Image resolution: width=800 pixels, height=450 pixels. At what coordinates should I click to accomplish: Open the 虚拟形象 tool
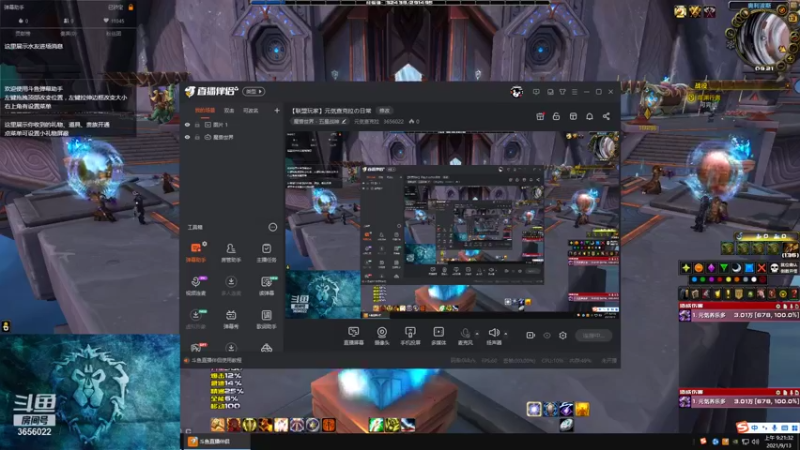click(x=196, y=318)
